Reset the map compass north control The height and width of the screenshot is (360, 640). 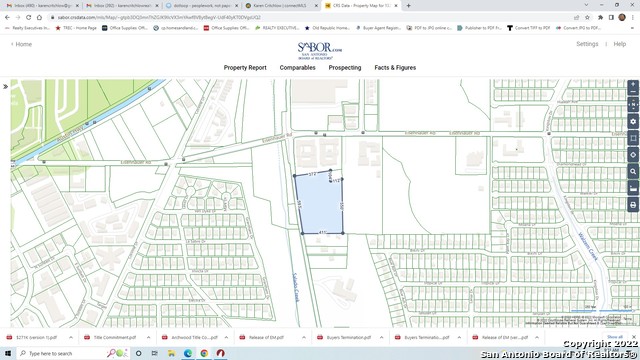633,105
